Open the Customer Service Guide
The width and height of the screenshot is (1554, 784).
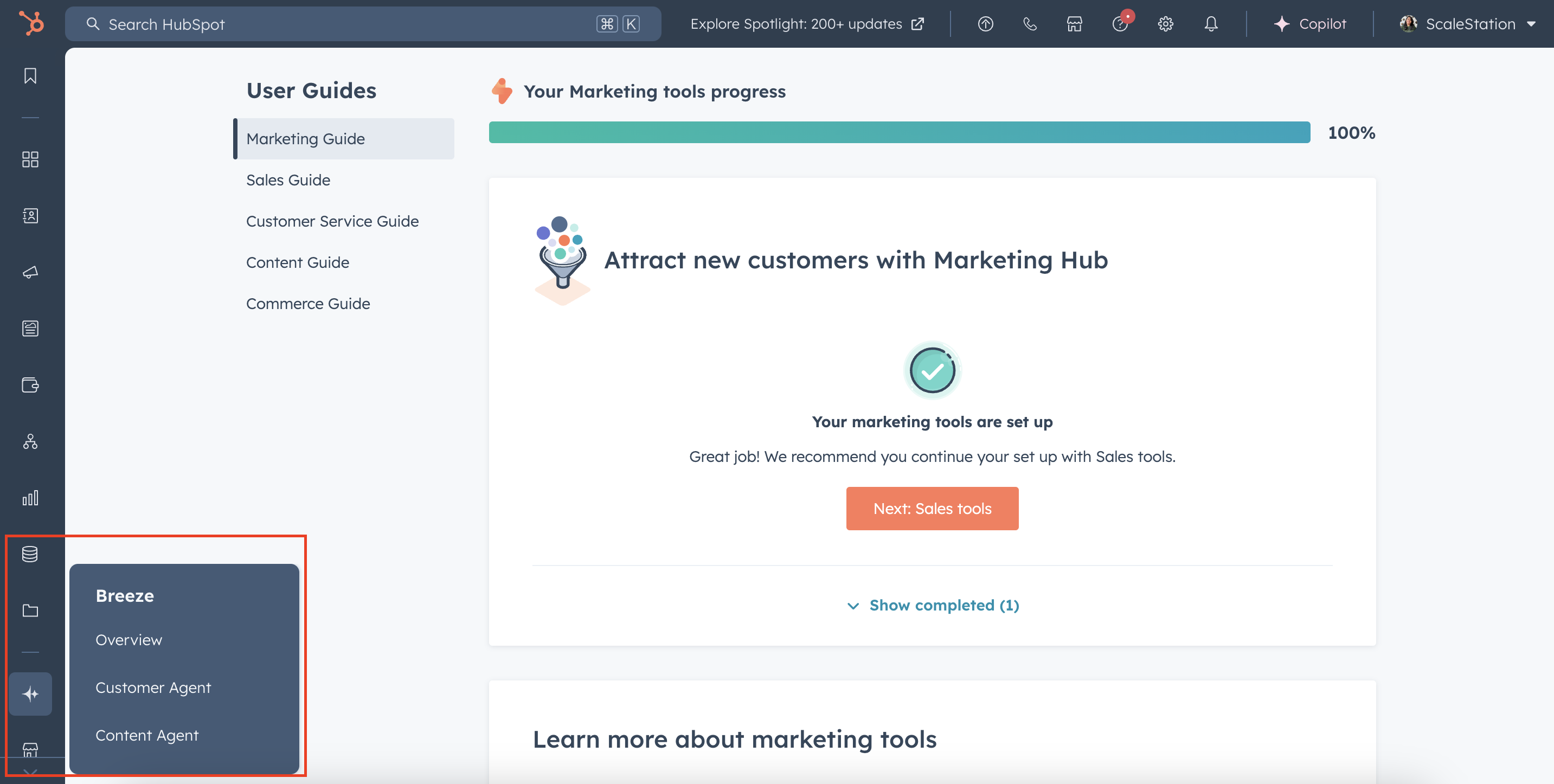[332, 221]
